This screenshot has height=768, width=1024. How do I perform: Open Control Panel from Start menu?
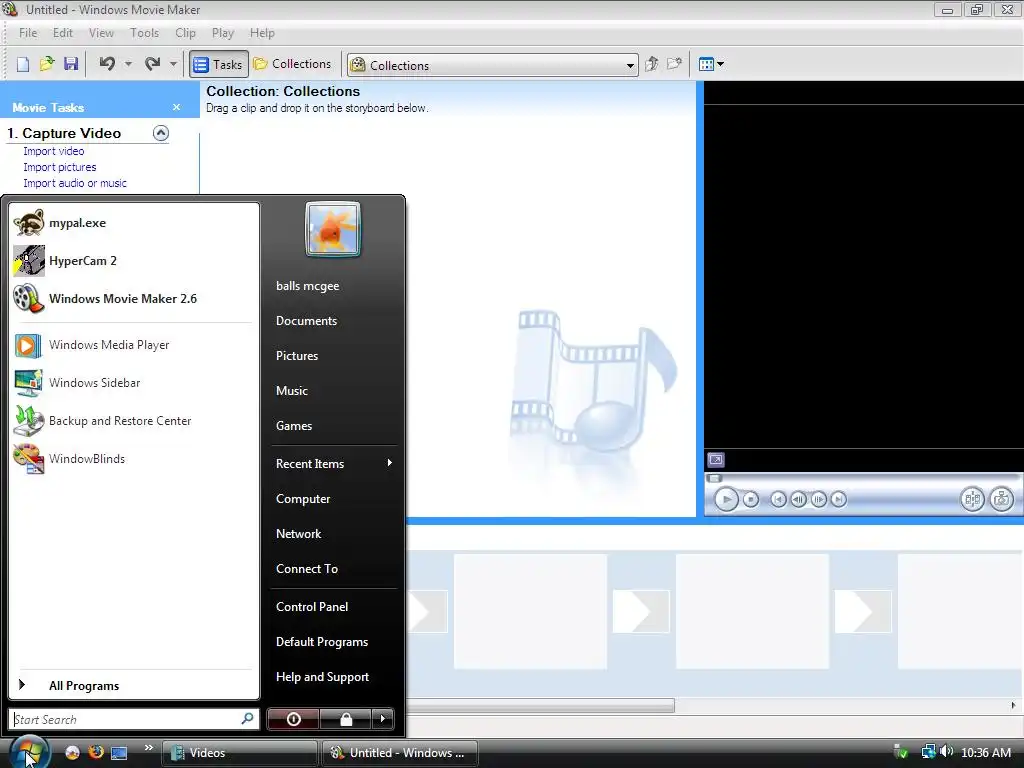pyautogui.click(x=312, y=607)
